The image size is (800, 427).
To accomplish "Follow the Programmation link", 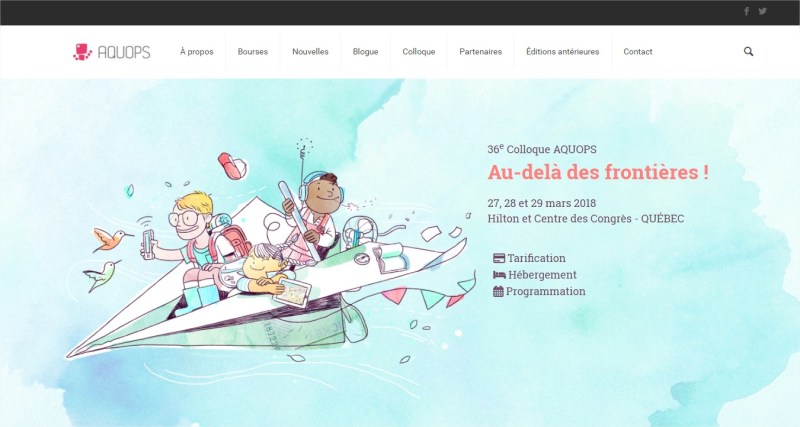I will point(545,291).
